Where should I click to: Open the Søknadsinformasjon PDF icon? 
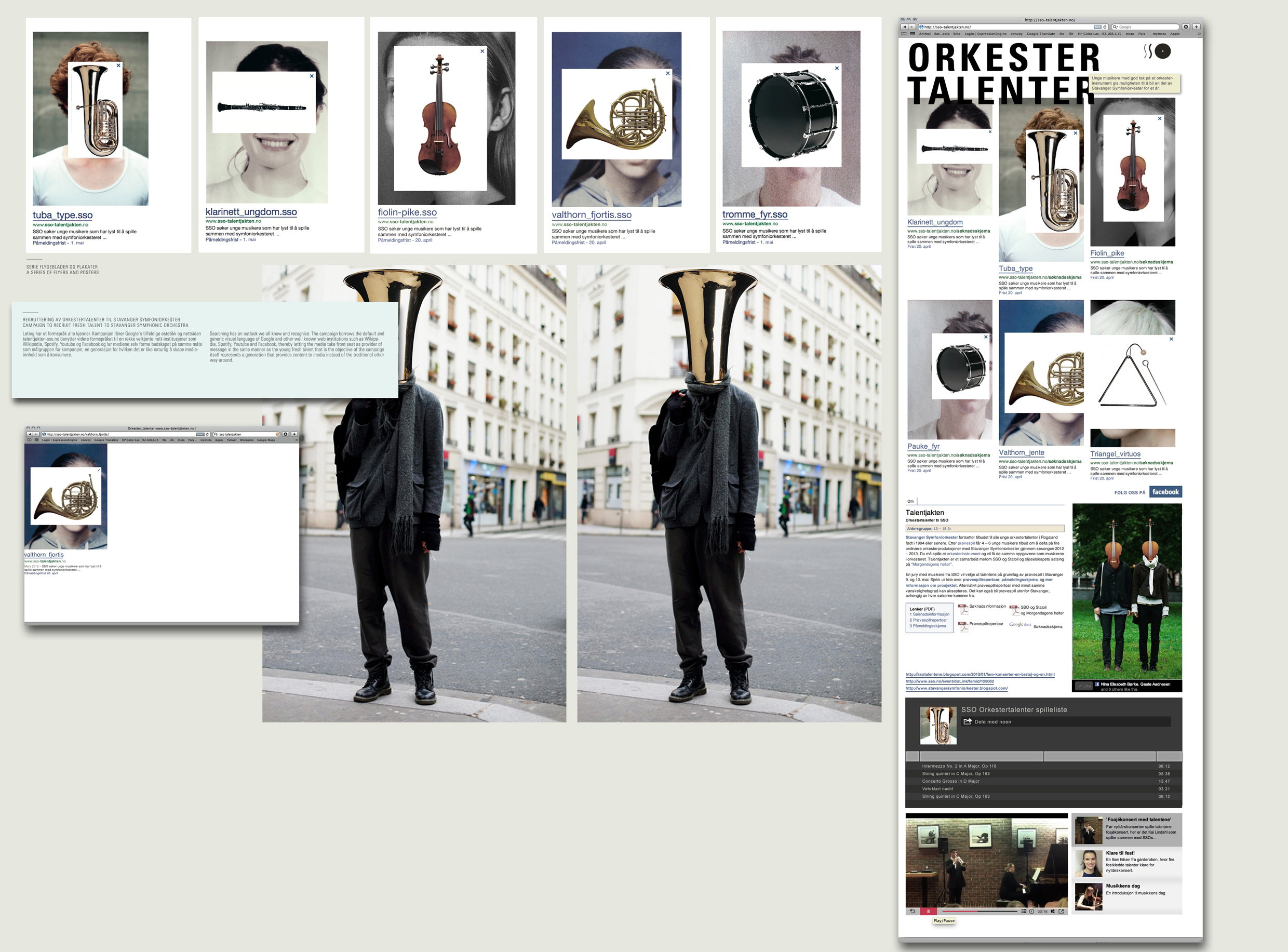click(x=963, y=610)
